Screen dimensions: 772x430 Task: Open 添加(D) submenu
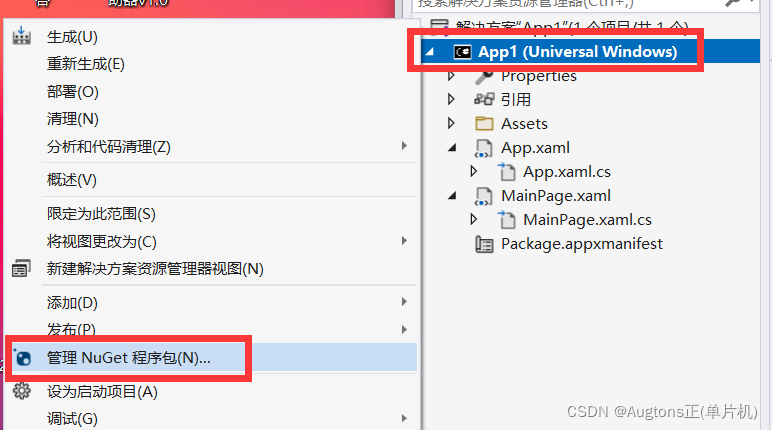click(x=72, y=302)
